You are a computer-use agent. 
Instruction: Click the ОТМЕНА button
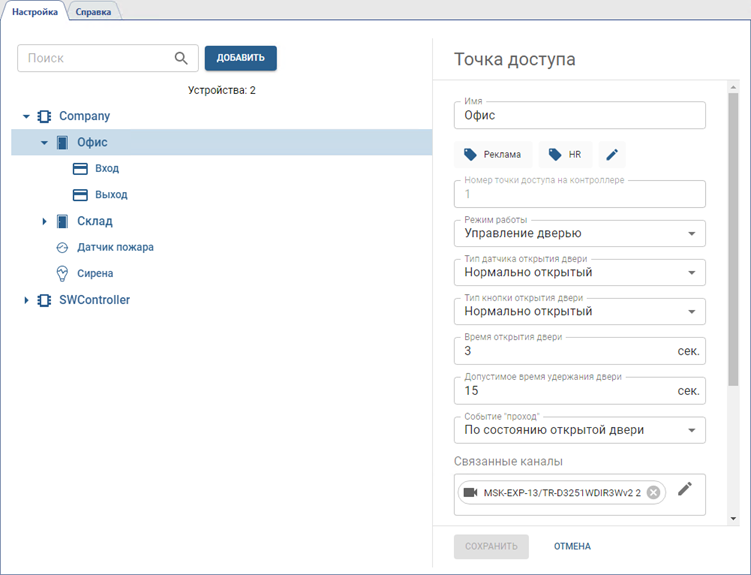(572, 547)
